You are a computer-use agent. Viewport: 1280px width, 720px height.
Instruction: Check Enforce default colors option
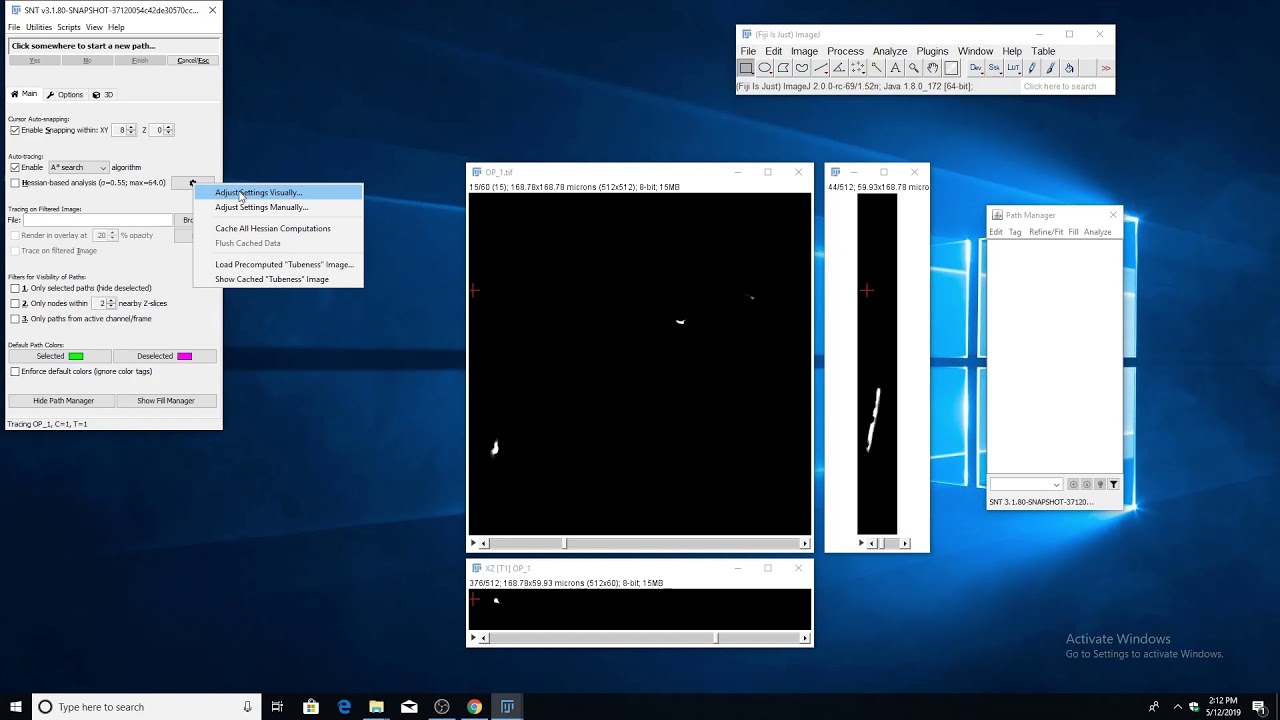coord(14,371)
